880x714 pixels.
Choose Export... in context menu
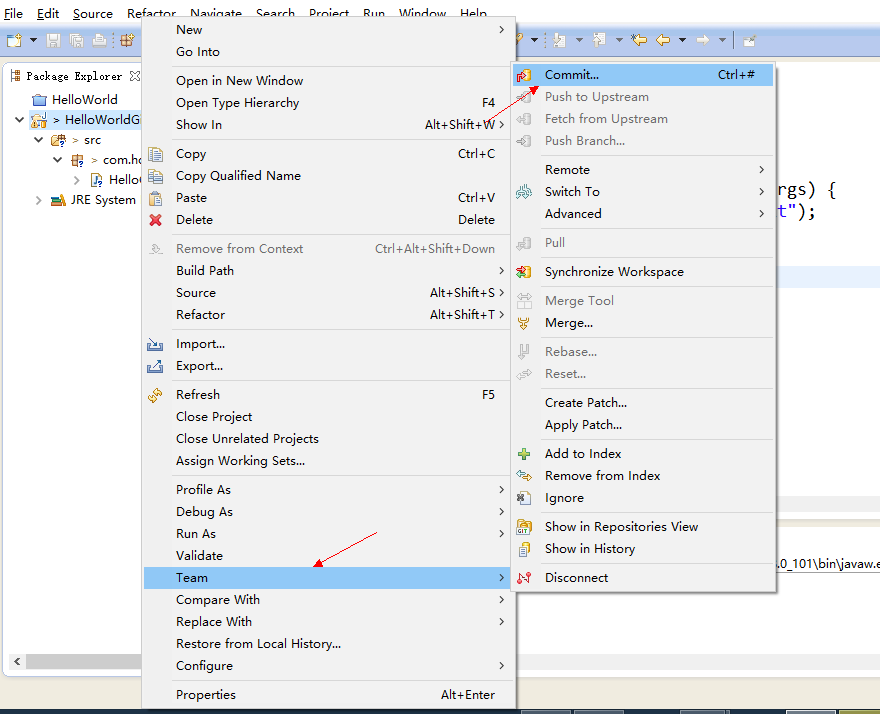pyautogui.click(x=328, y=365)
